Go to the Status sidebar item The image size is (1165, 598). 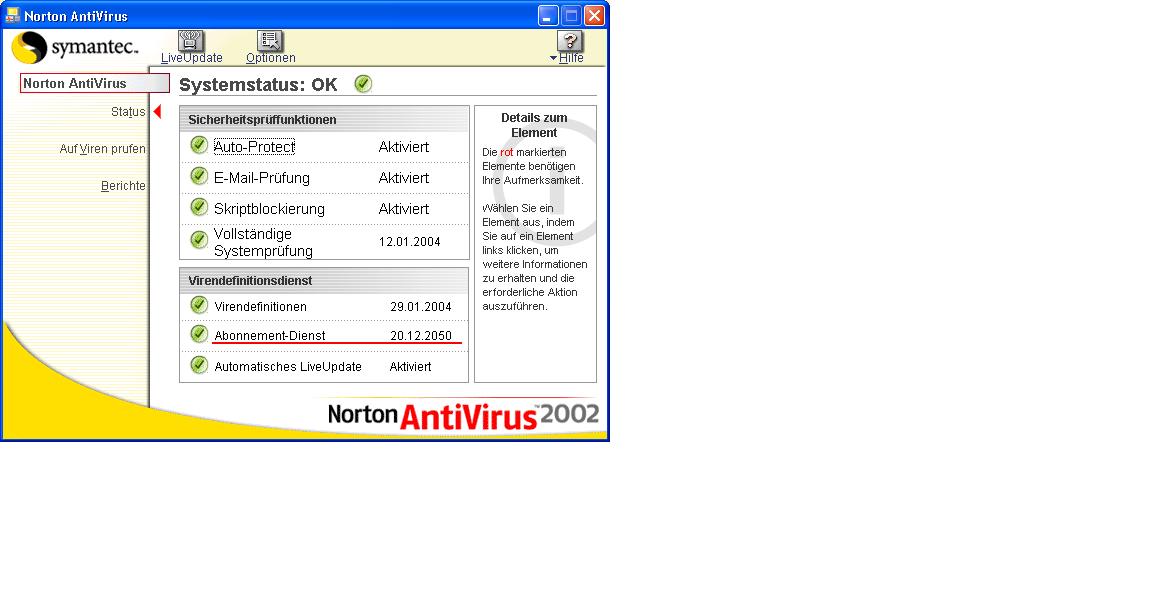click(128, 111)
